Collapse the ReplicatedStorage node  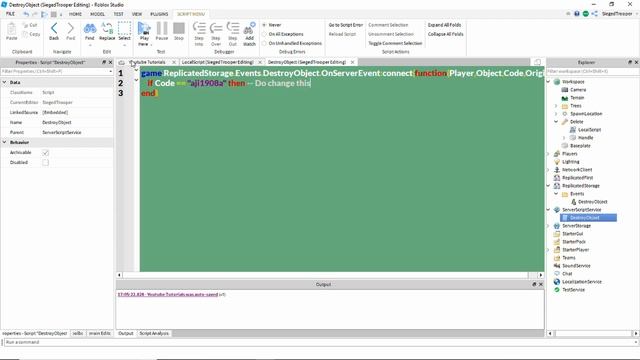click(549, 186)
